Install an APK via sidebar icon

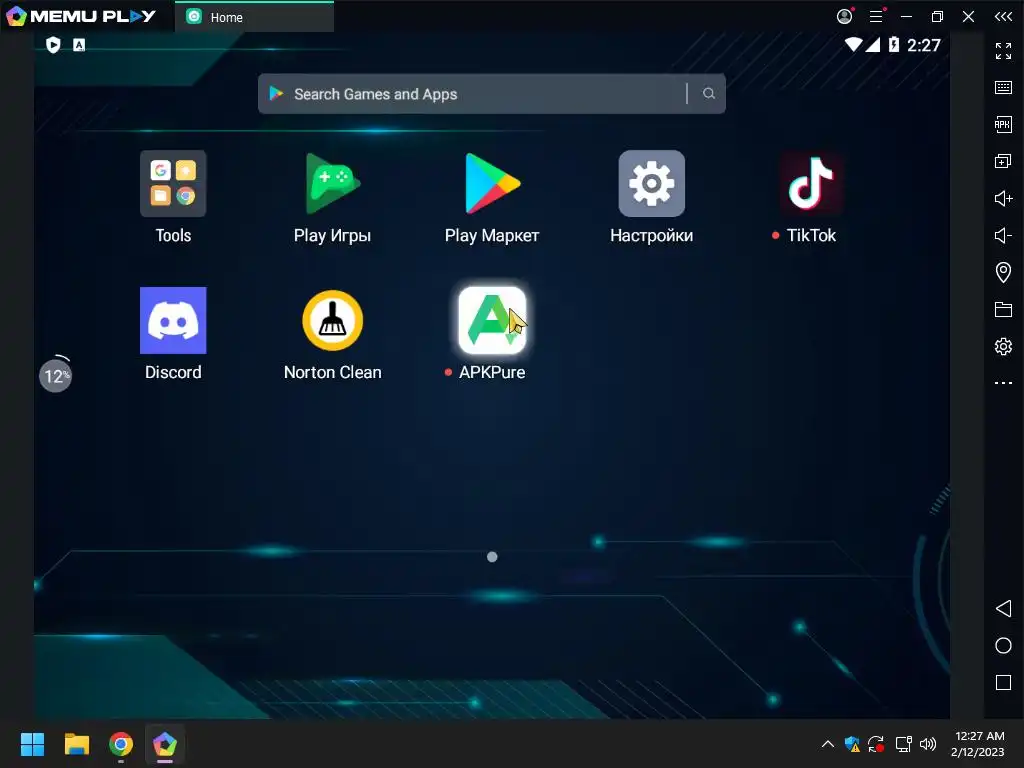coord(1003,124)
